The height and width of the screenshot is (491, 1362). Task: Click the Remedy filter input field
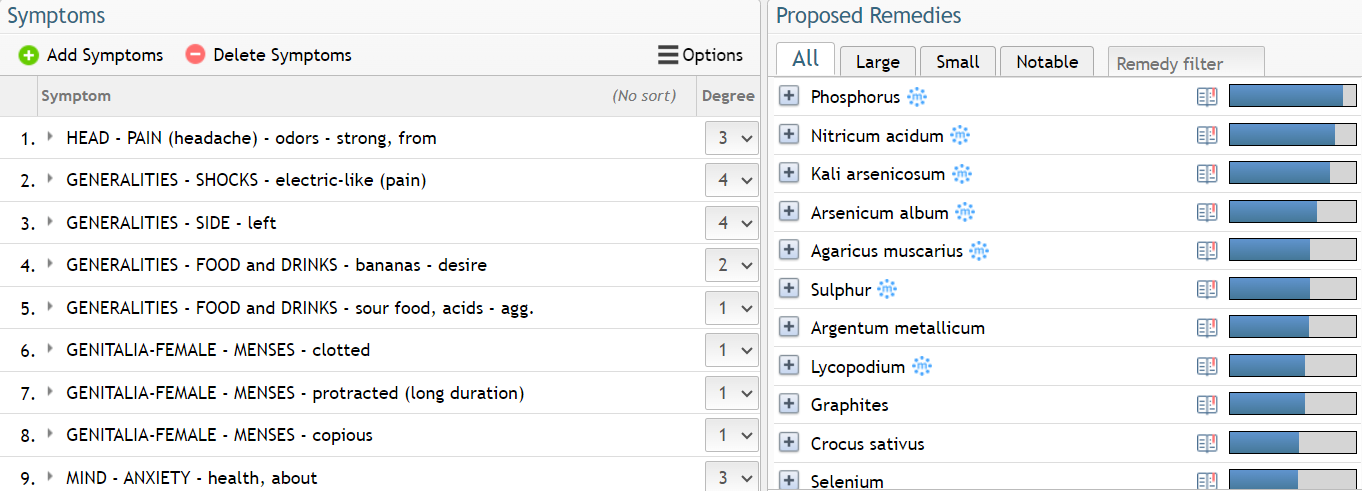pos(1186,62)
